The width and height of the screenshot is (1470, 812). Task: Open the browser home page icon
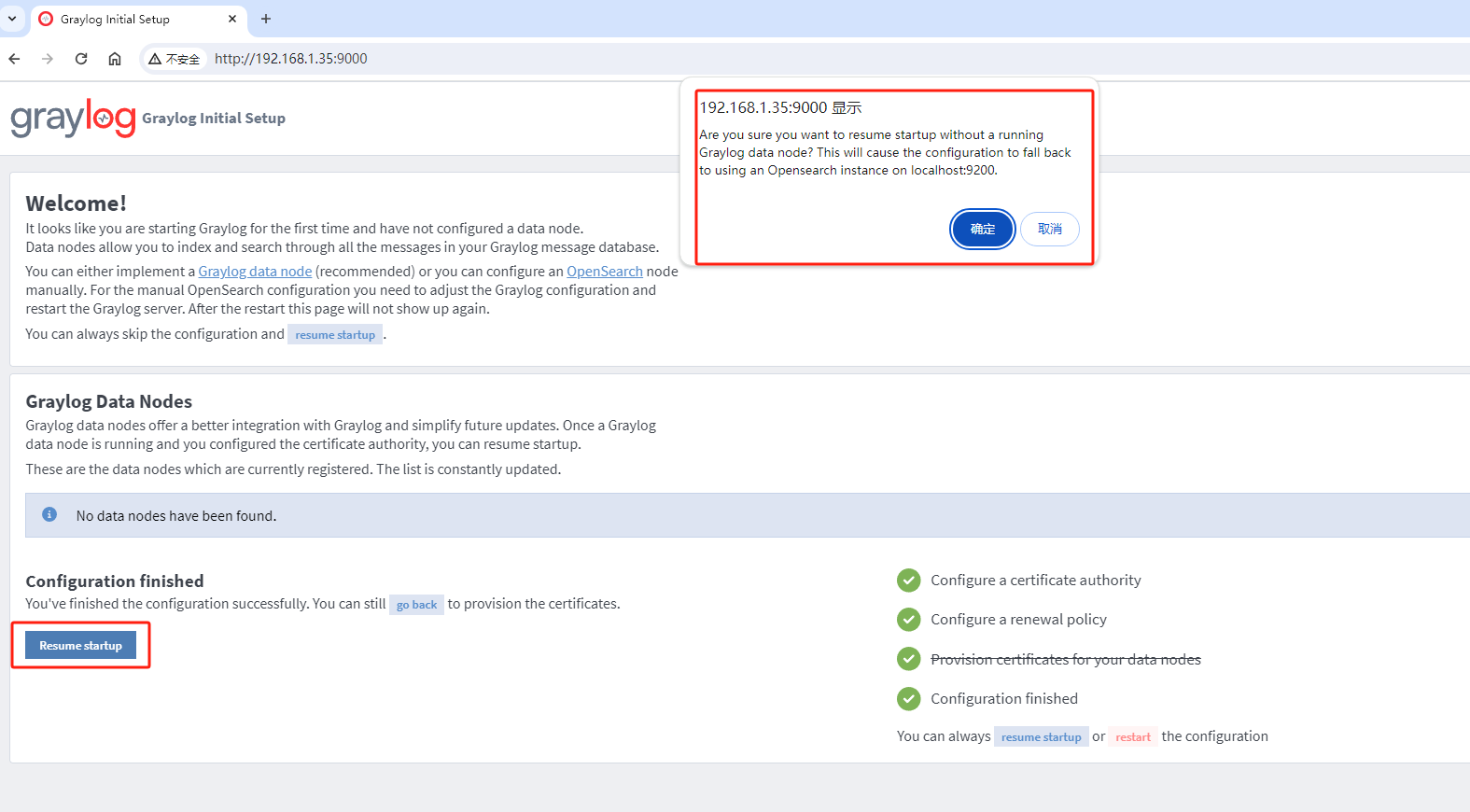click(115, 59)
